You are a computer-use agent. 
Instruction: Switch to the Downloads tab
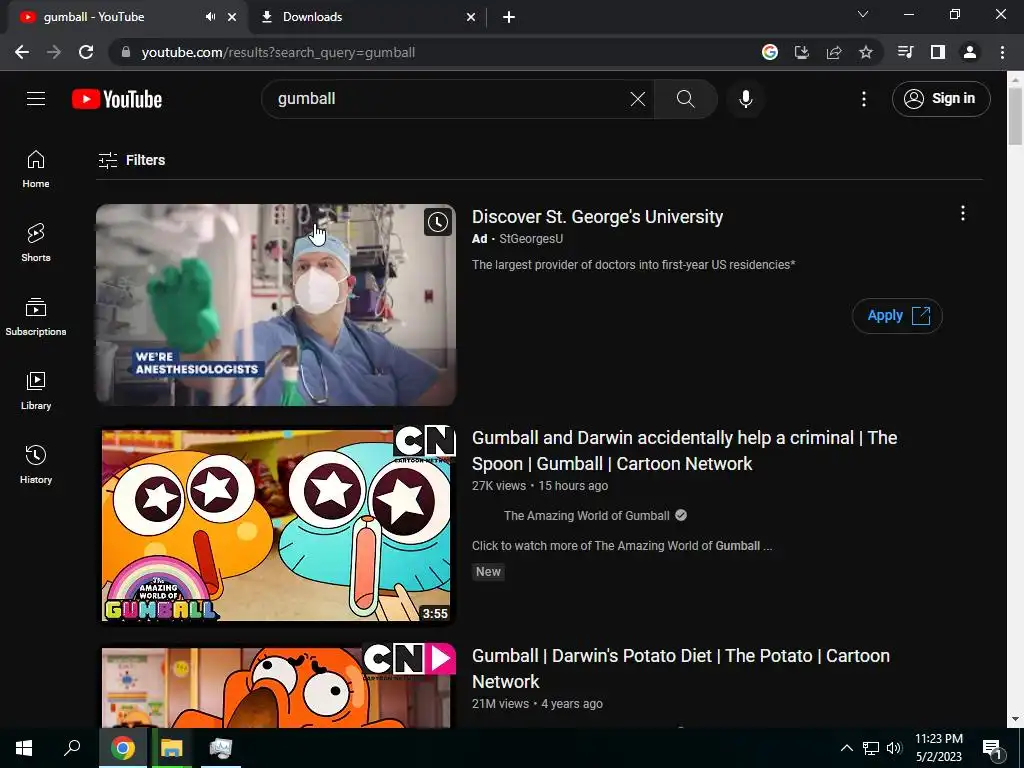point(367,17)
